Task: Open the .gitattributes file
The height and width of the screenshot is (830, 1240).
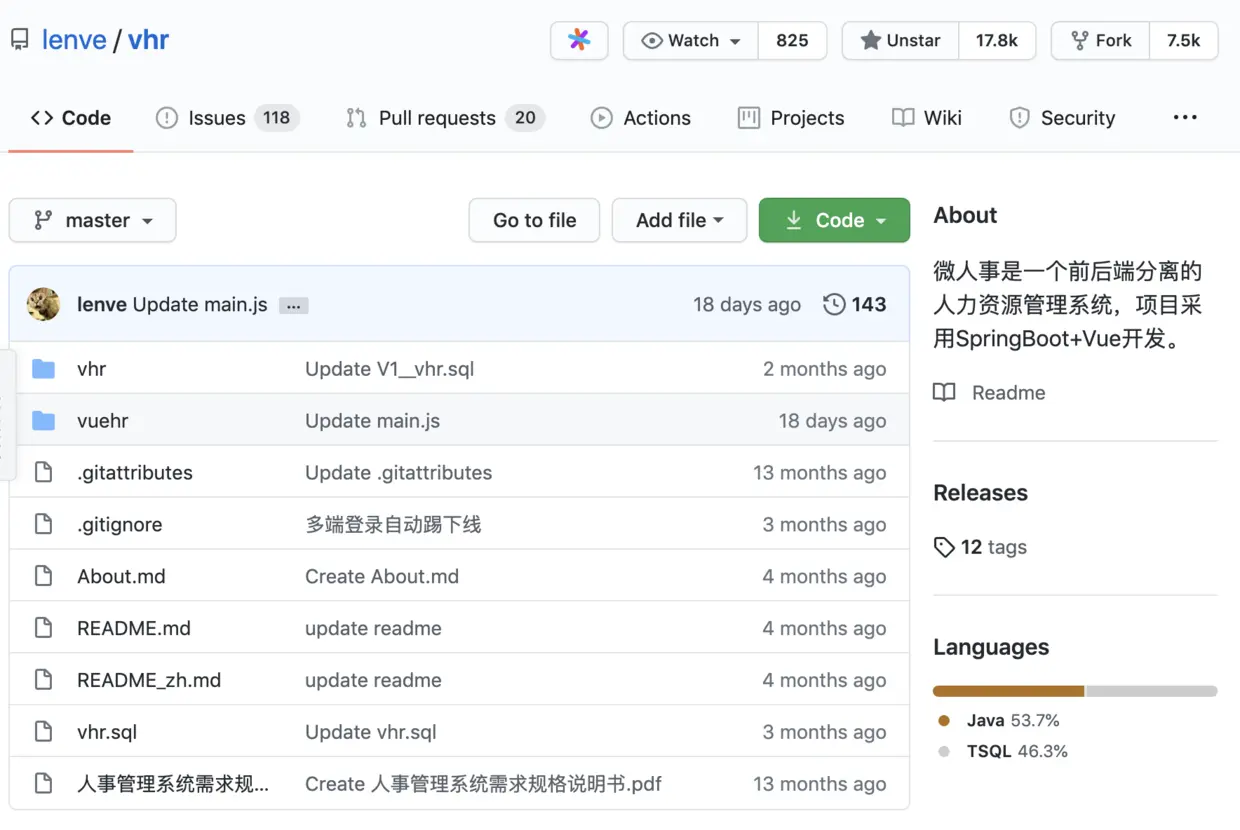Action: [x=135, y=473]
